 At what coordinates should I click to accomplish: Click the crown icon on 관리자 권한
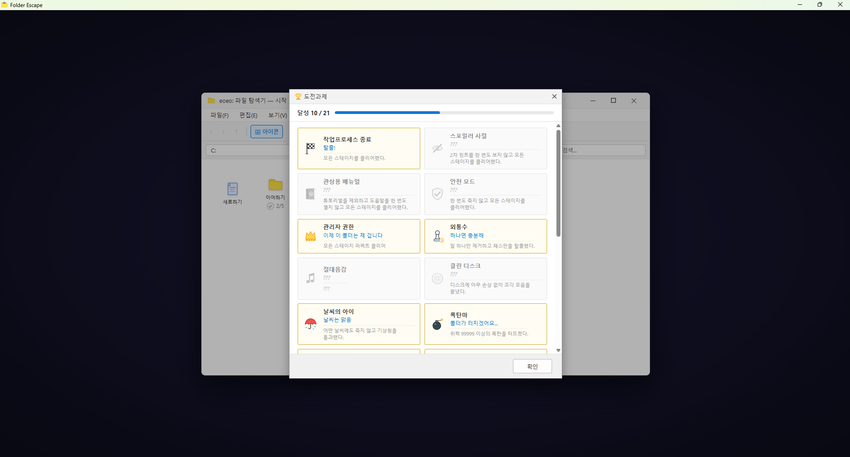click(310, 236)
